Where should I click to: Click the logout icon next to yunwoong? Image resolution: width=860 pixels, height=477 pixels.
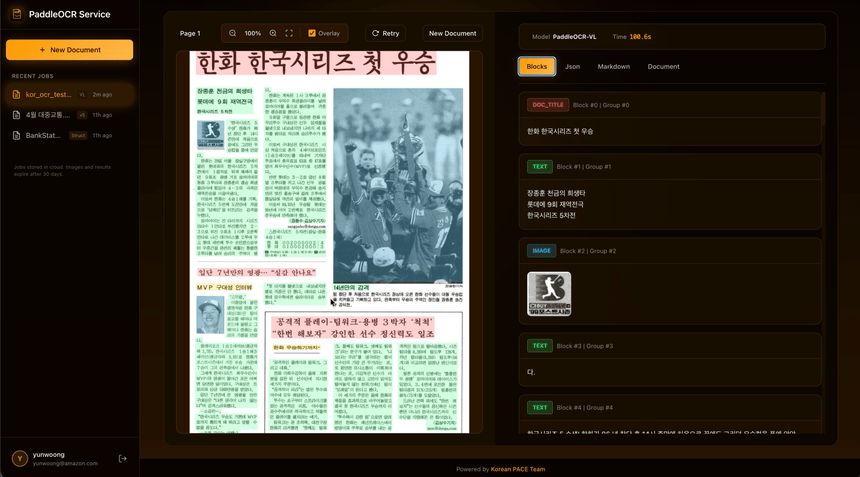tap(123, 458)
